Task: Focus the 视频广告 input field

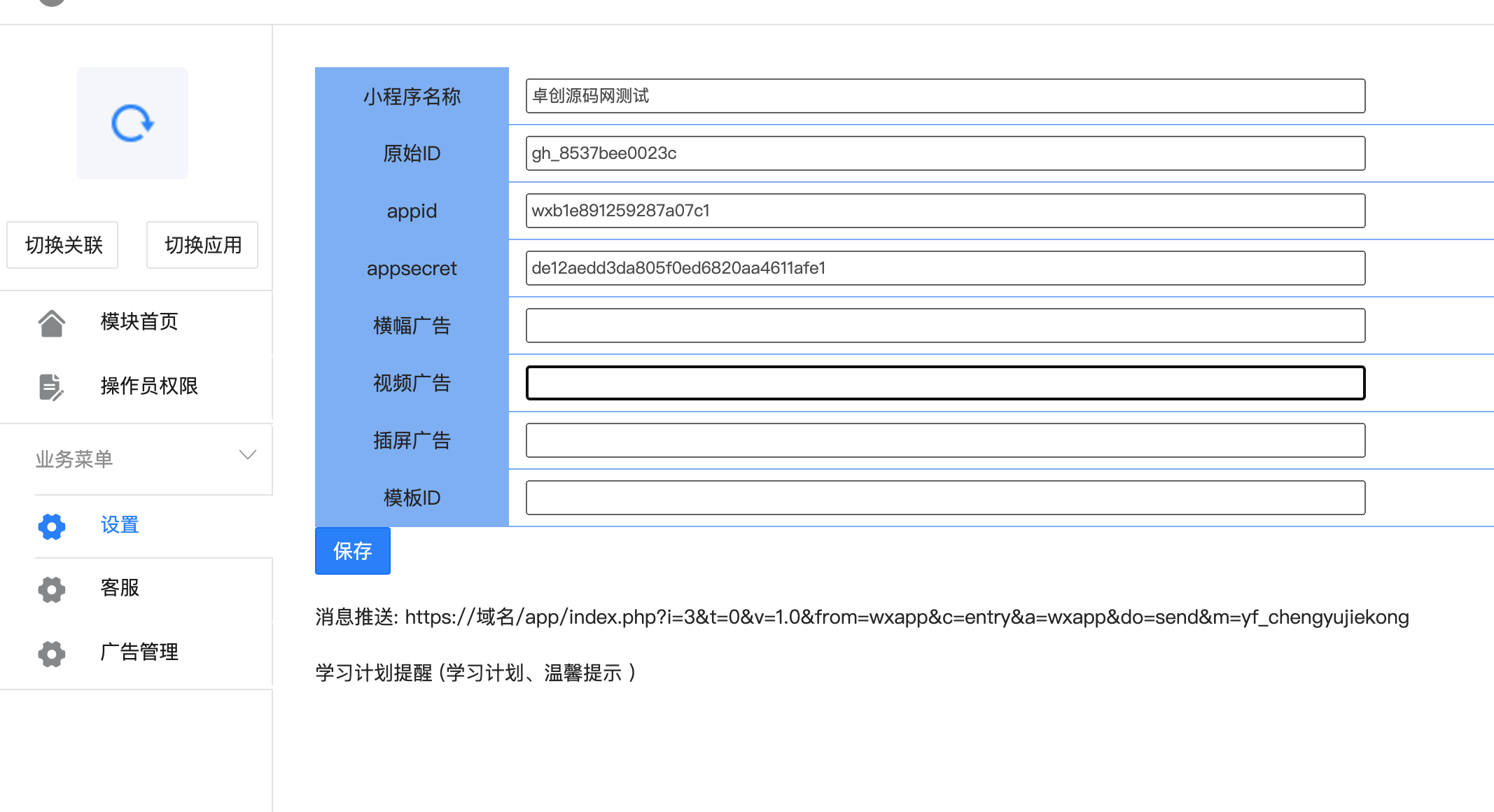Action: pos(945,383)
